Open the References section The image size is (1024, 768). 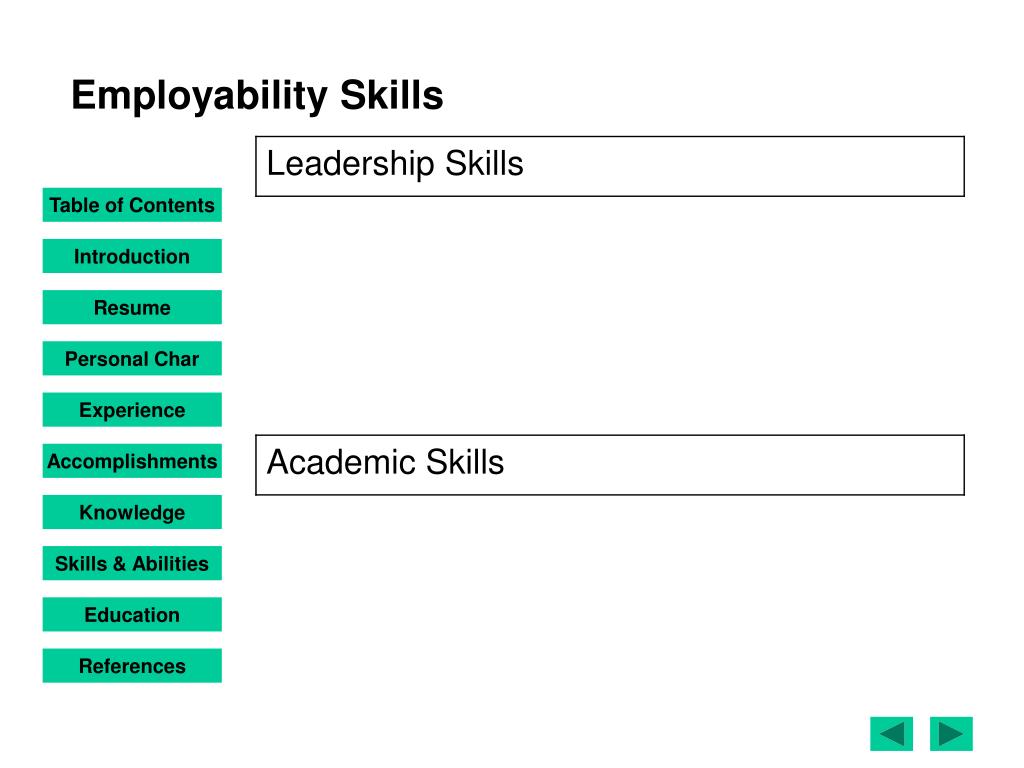click(x=132, y=665)
